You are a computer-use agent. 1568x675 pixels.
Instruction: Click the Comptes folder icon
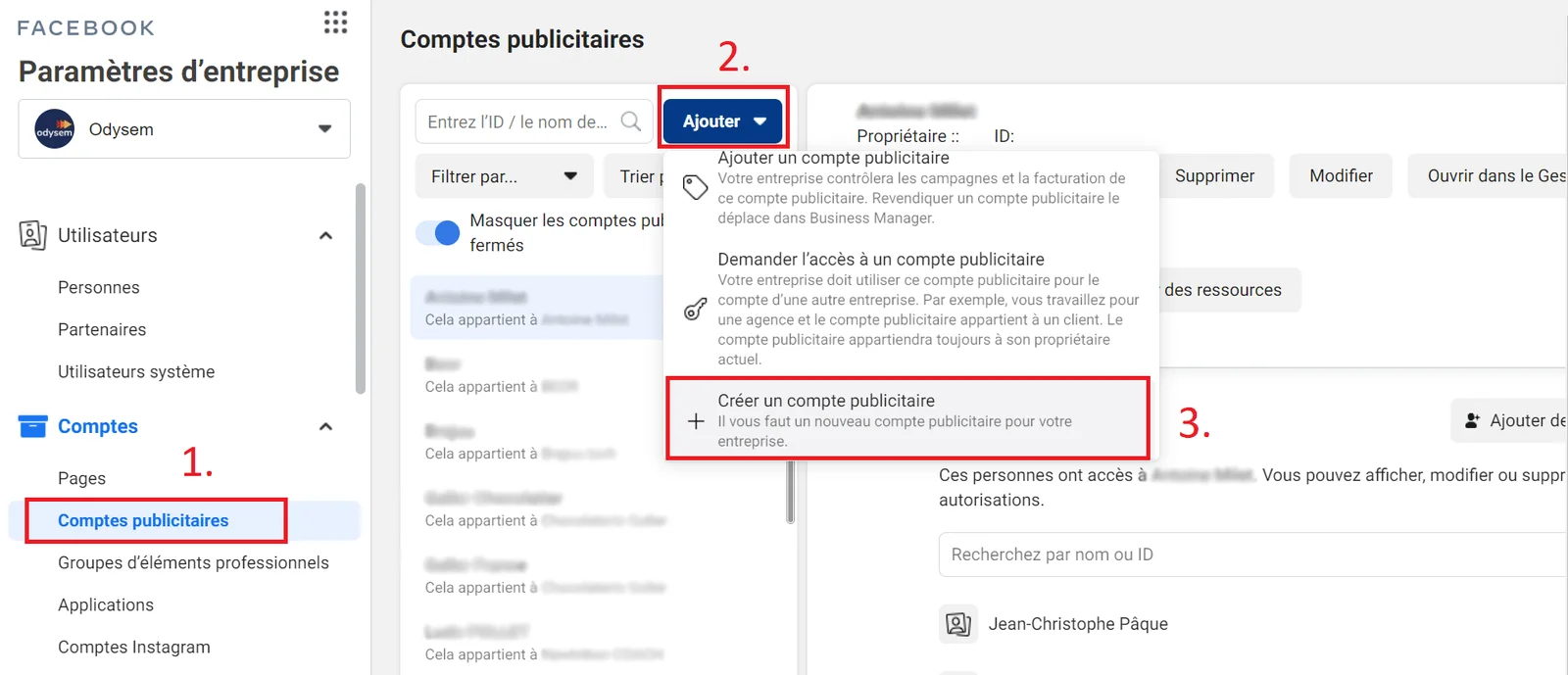pyautogui.click(x=33, y=426)
